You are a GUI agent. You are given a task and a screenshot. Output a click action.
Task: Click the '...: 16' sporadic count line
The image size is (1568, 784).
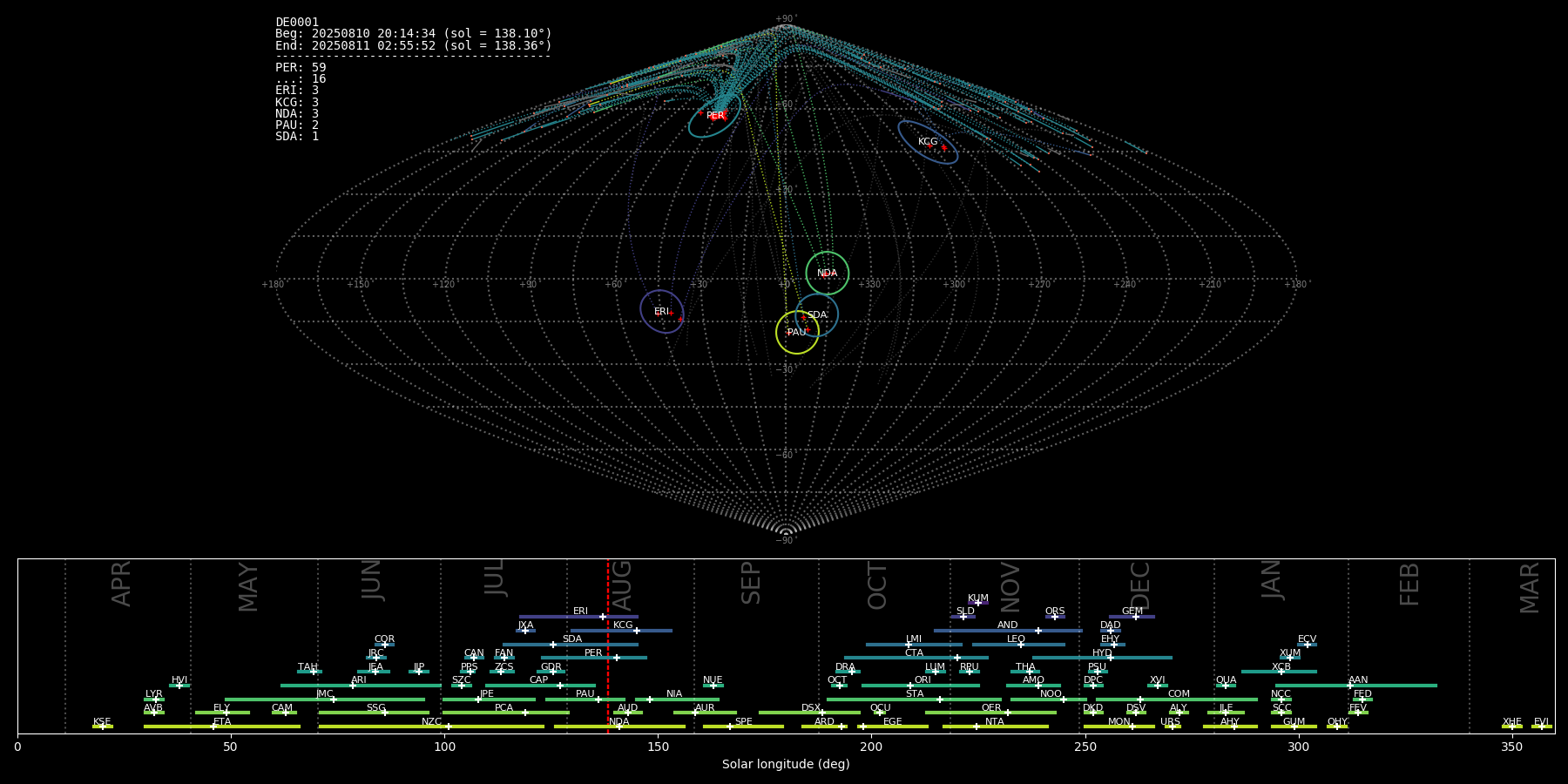coord(301,79)
